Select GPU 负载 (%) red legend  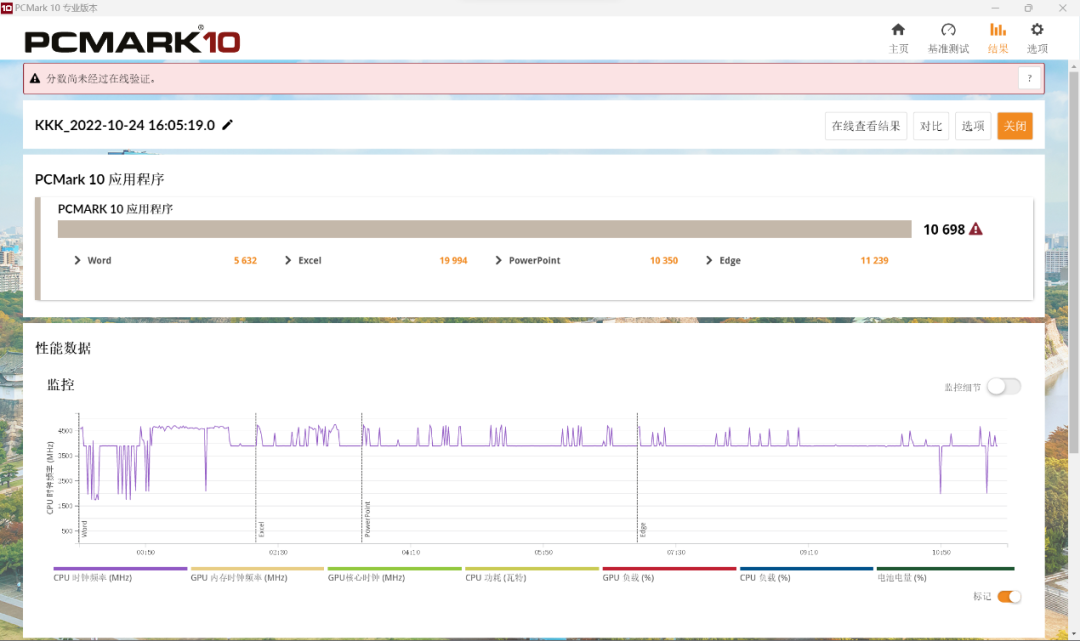click(x=669, y=574)
